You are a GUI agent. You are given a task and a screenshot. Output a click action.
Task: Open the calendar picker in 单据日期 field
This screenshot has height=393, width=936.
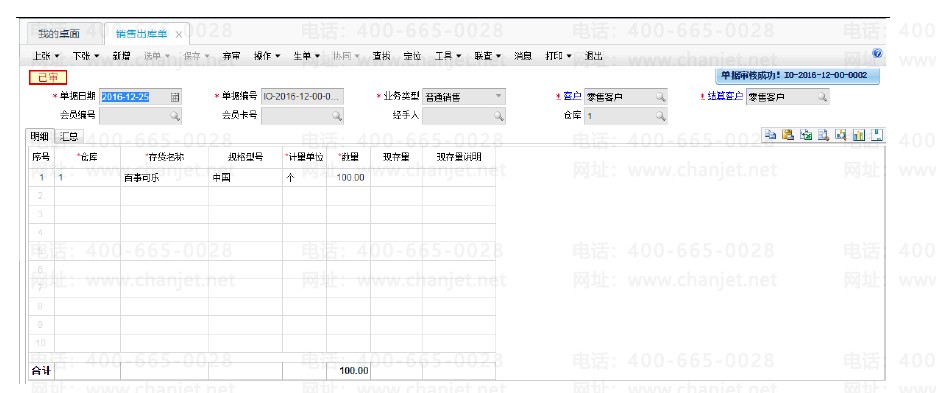pos(175,97)
